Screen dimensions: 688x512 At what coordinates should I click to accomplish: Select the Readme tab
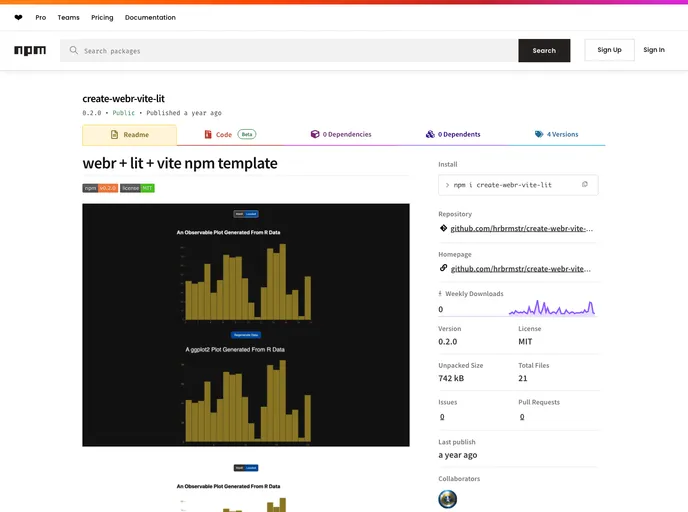click(x=129, y=135)
